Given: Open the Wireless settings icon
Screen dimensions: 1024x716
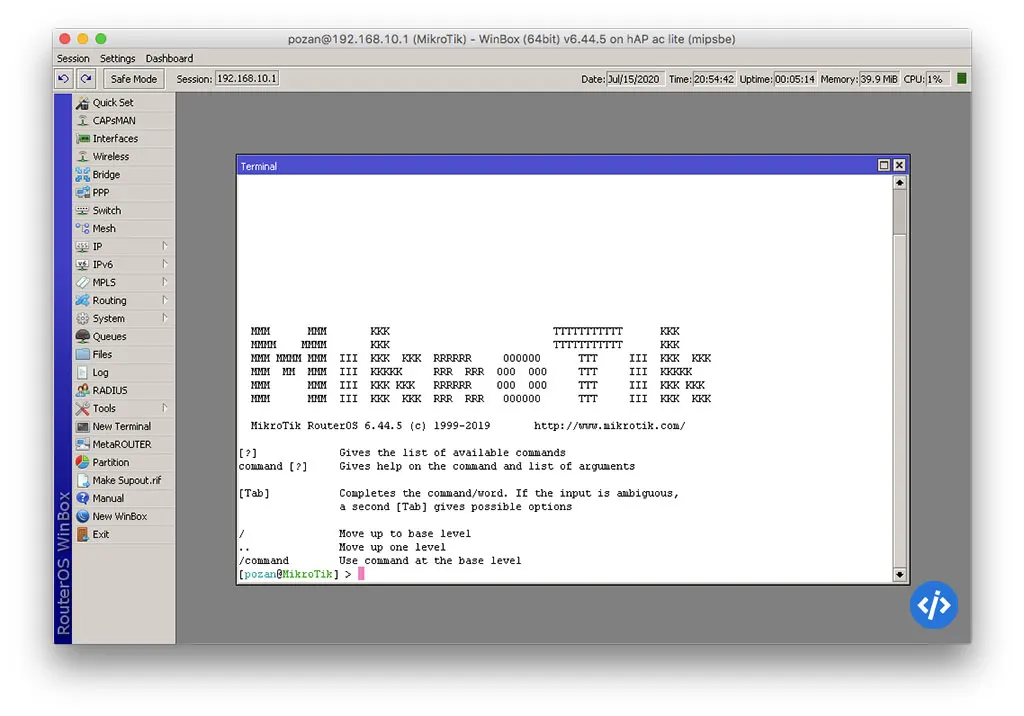Looking at the screenshot, I should click(83, 157).
